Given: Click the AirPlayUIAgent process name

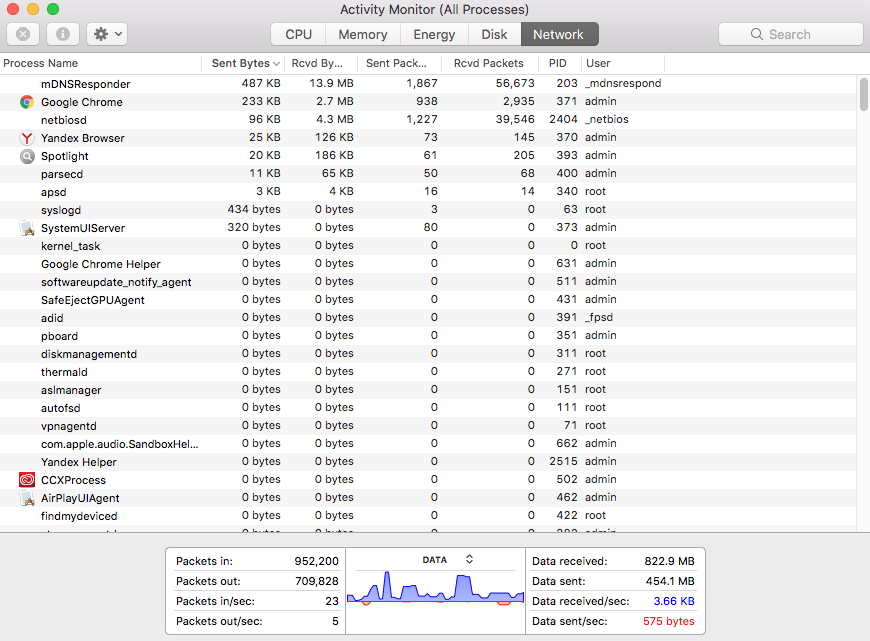Looking at the screenshot, I should click(80, 498).
